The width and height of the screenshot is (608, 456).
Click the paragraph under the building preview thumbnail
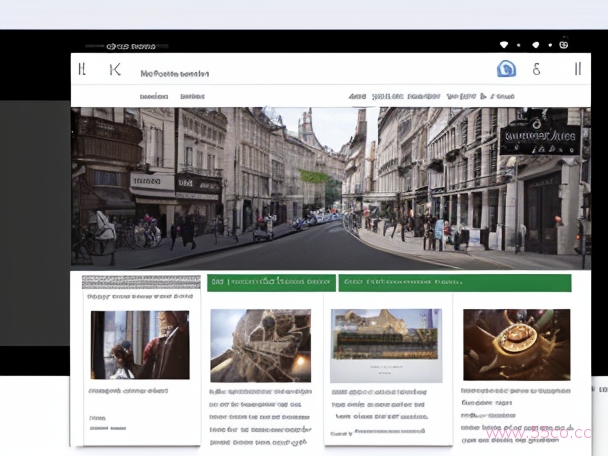click(380, 411)
